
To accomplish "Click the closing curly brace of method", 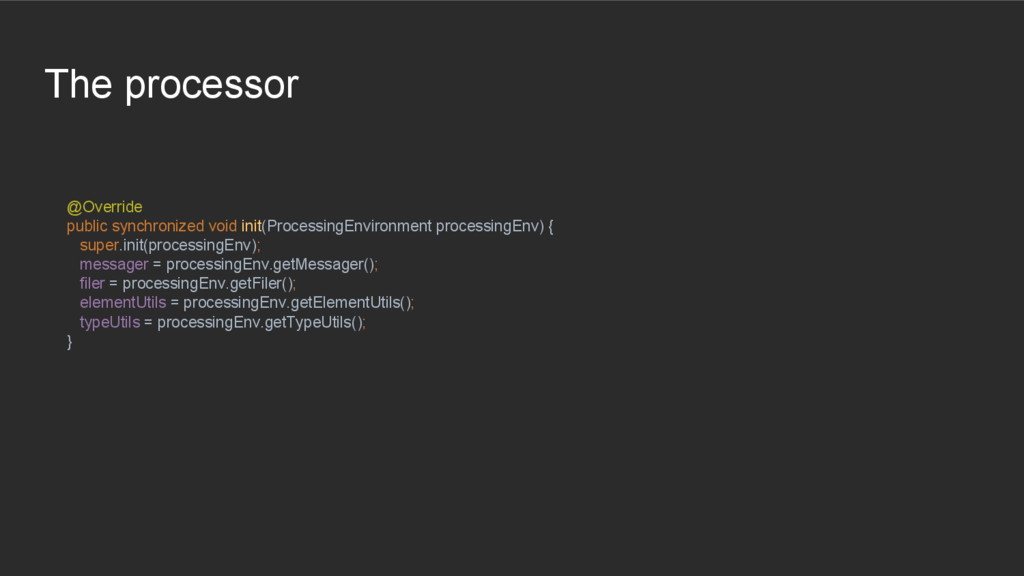I will coord(70,342).
